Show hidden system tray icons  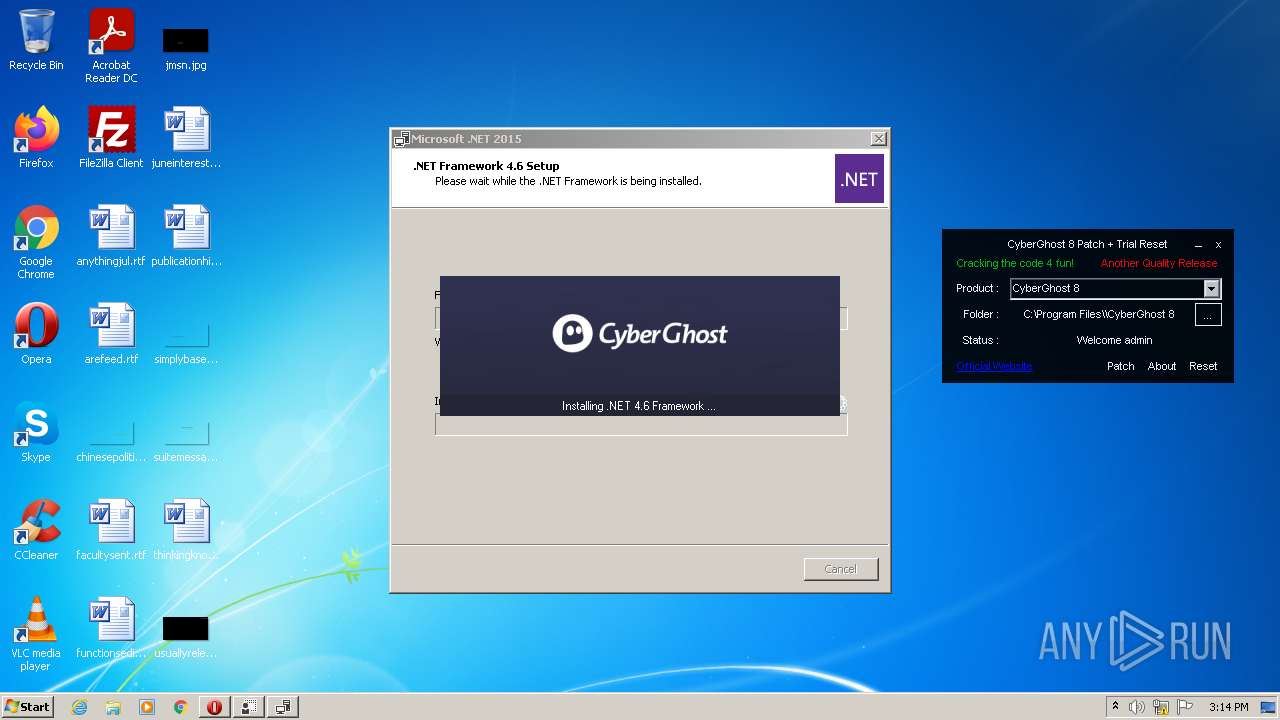1115,707
